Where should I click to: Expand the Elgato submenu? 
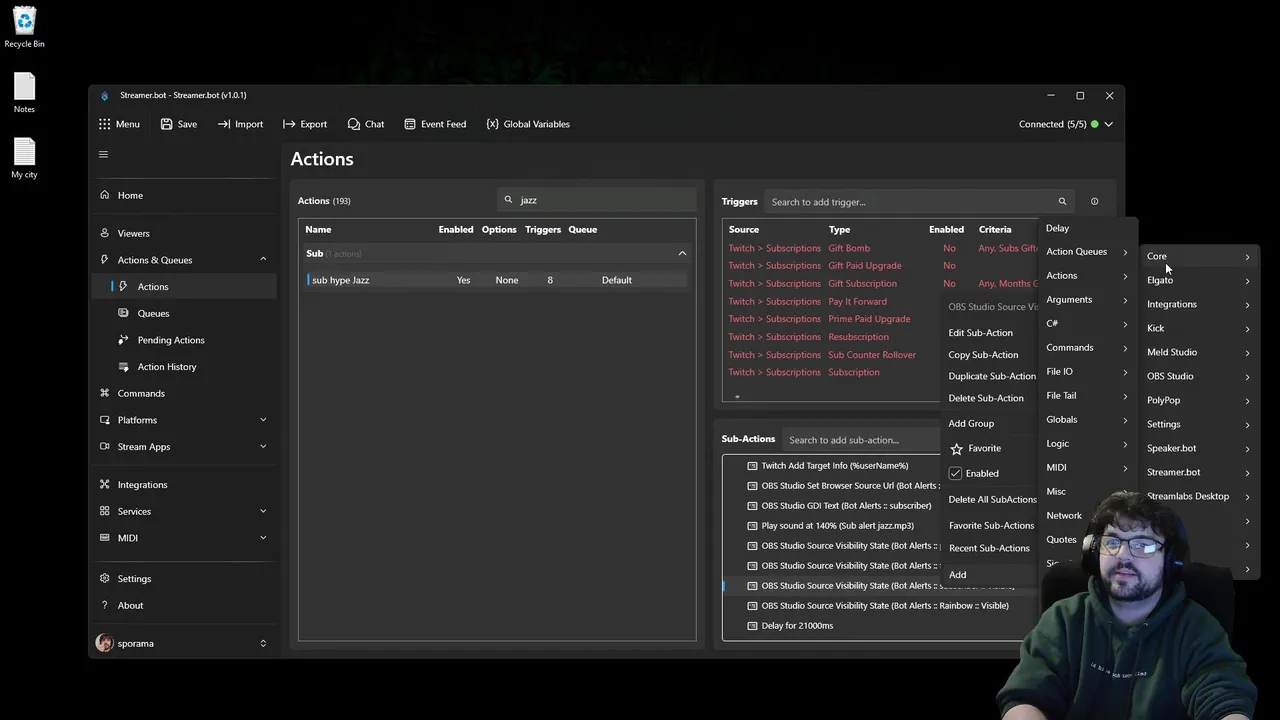1198,281
